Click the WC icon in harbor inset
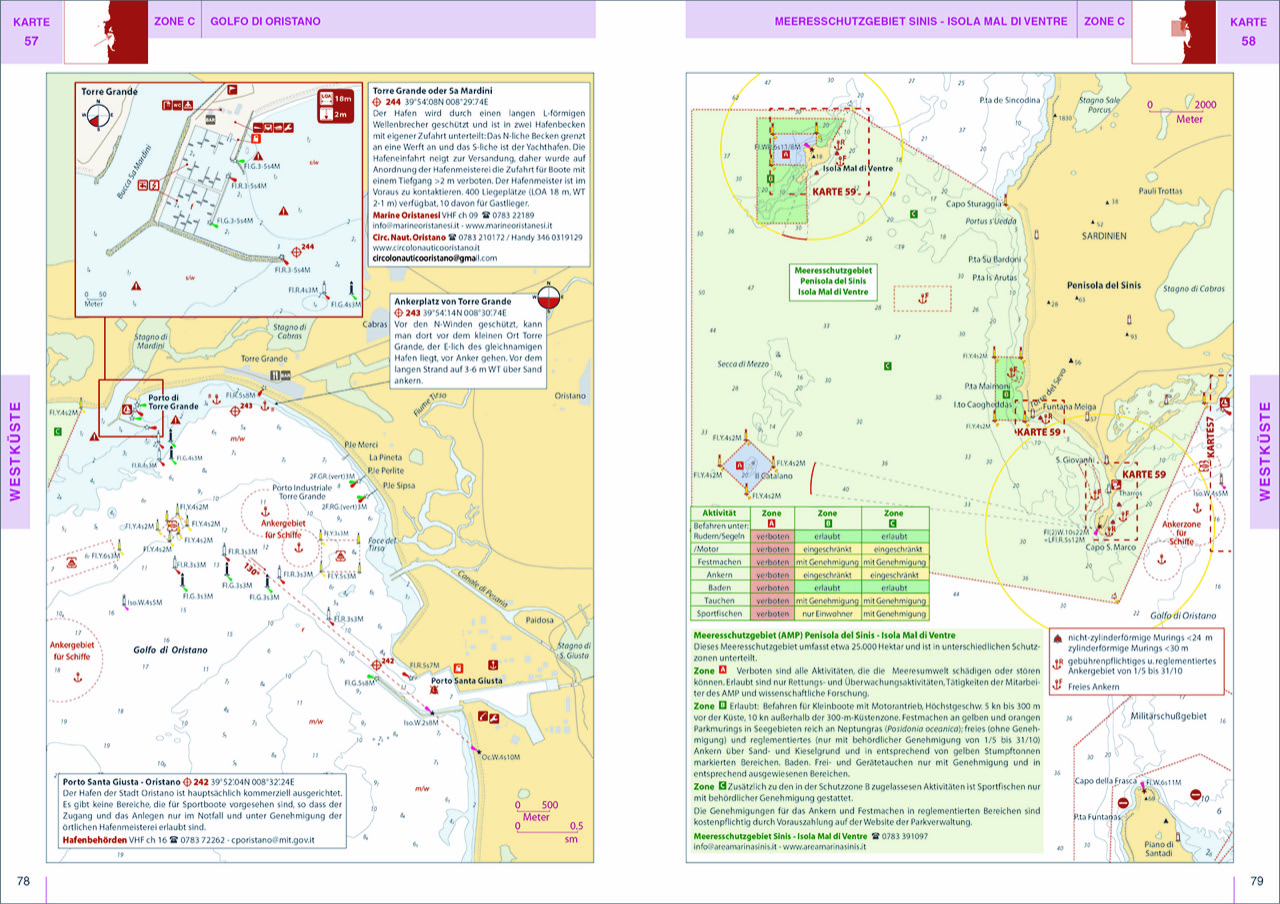Viewport: 1280px width, 904px height. tap(178, 103)
